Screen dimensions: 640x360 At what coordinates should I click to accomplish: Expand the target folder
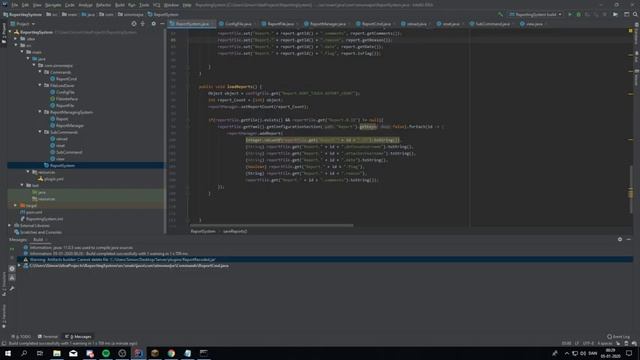point(16,205)
